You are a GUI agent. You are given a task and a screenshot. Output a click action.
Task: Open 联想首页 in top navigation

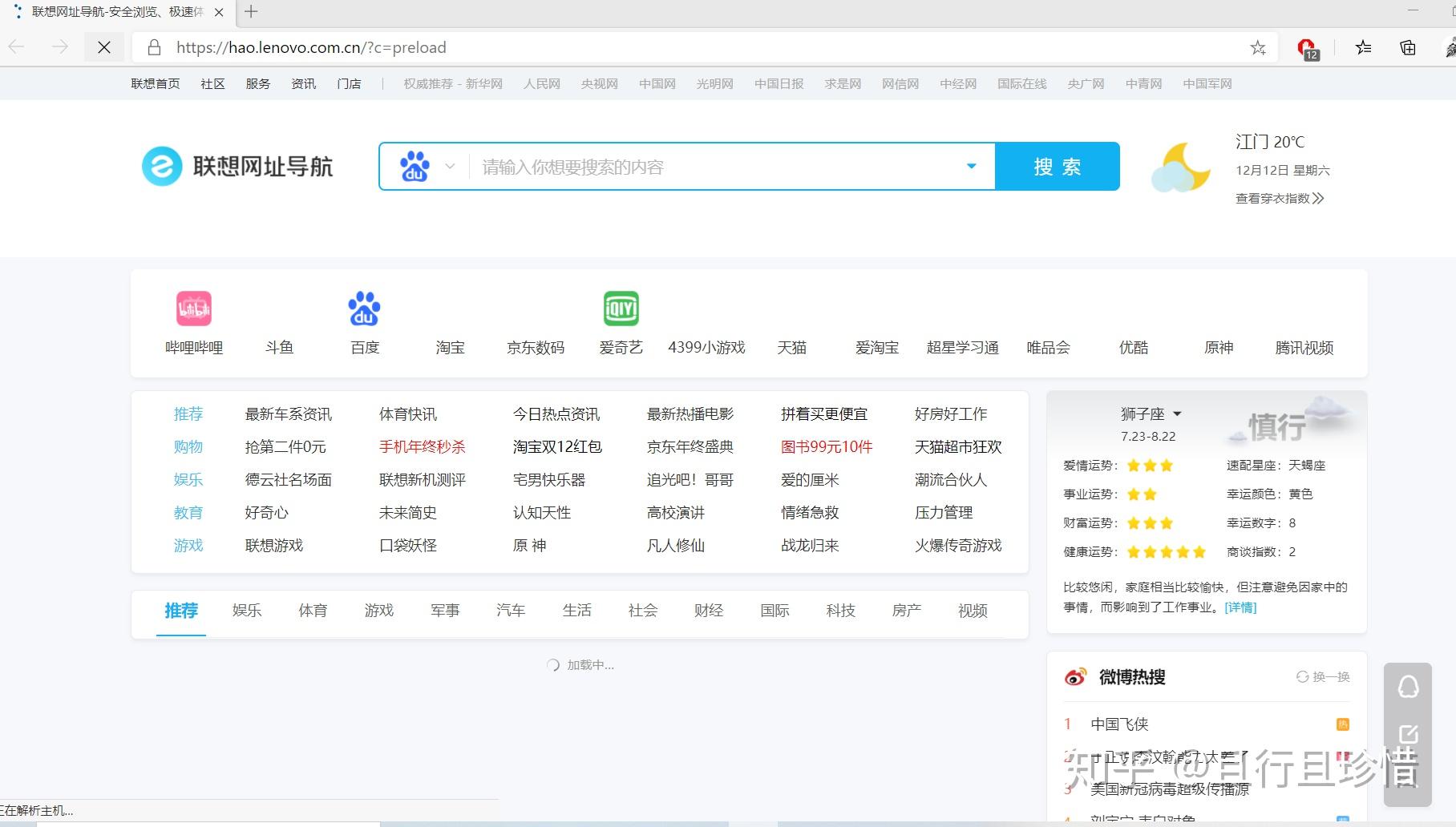click(156, 83)
